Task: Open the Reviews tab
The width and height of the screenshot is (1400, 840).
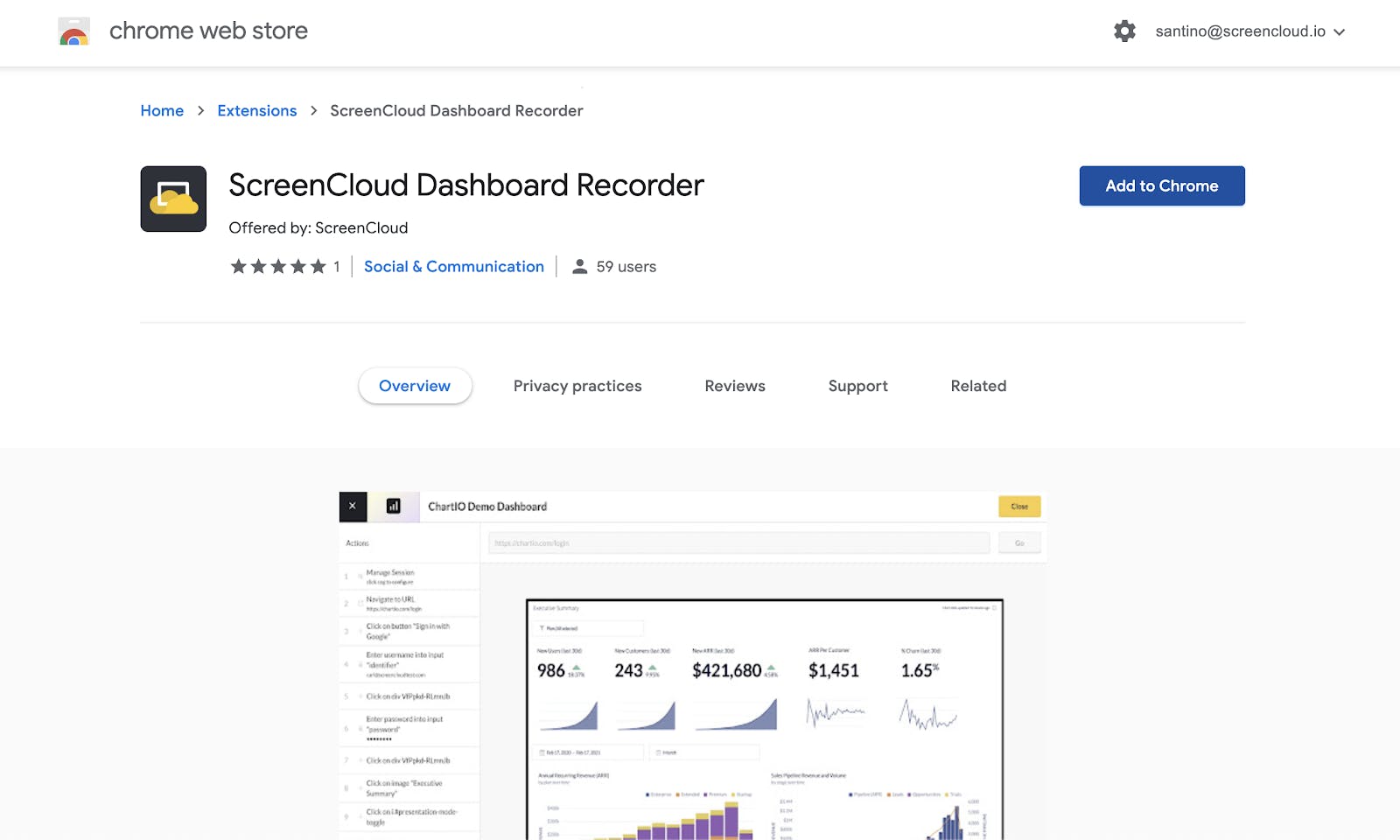Action: tap(735, 386)
